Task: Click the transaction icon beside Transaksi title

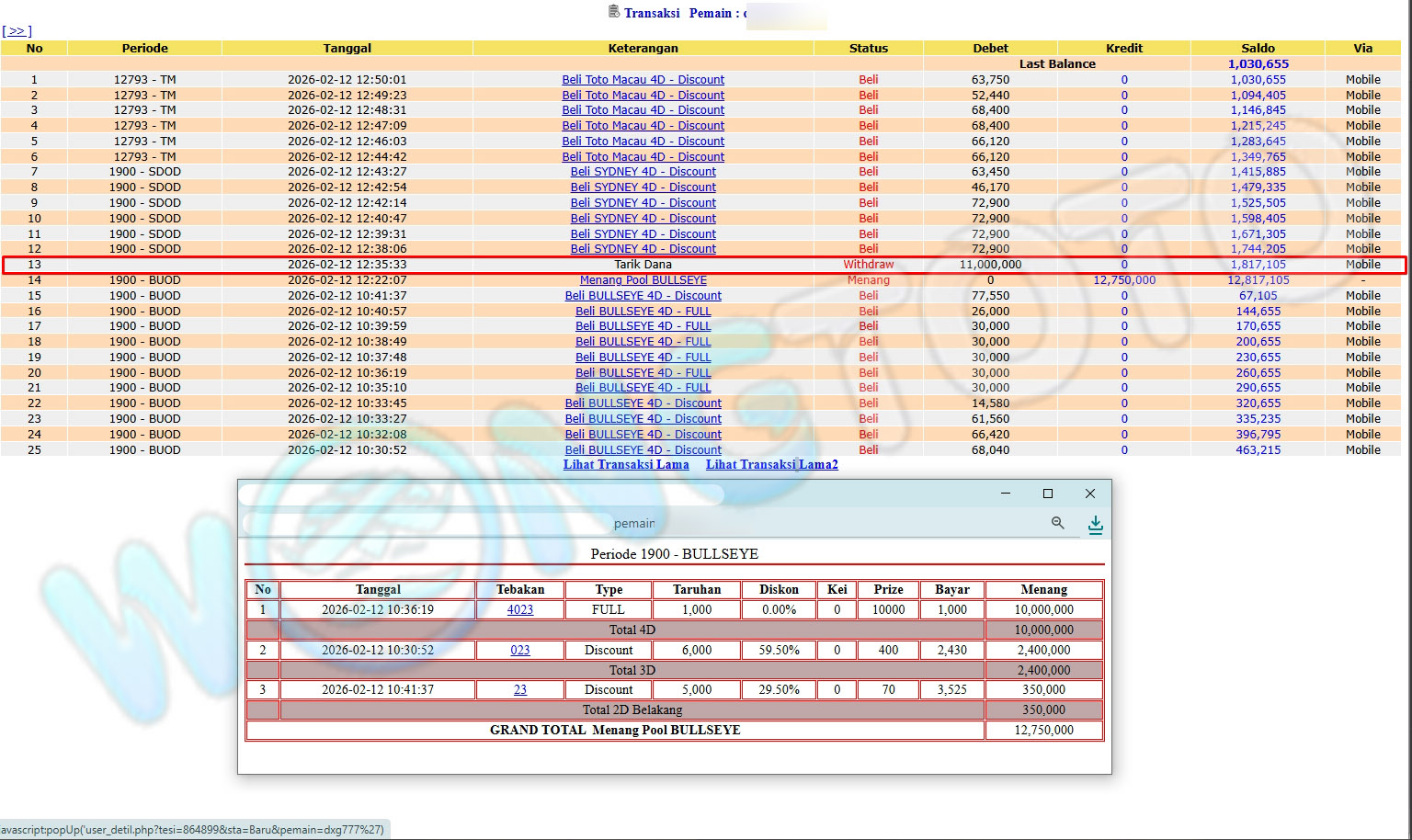Action: pos(614,12)
